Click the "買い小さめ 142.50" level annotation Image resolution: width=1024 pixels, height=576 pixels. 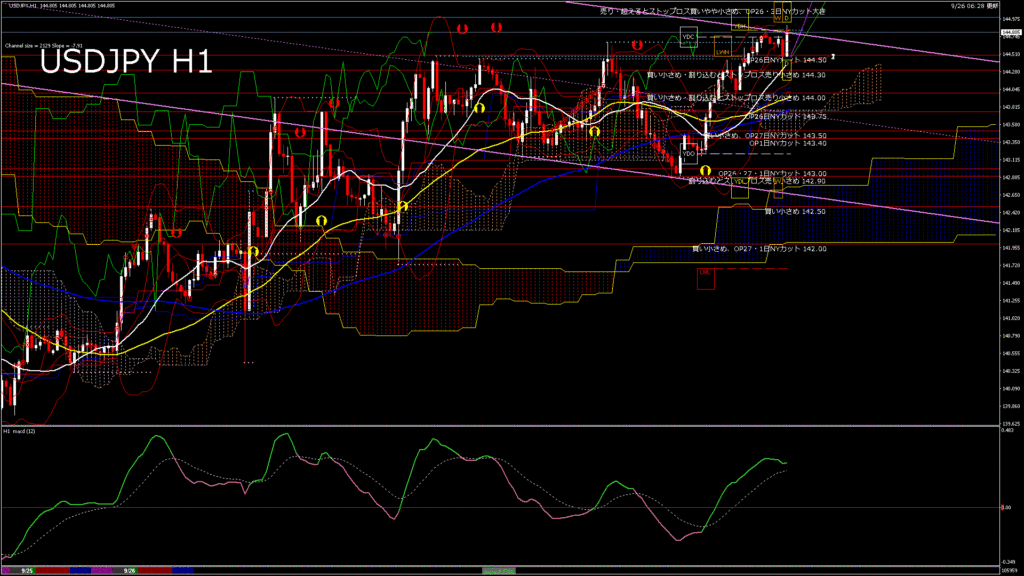click(x=795, y=211)
